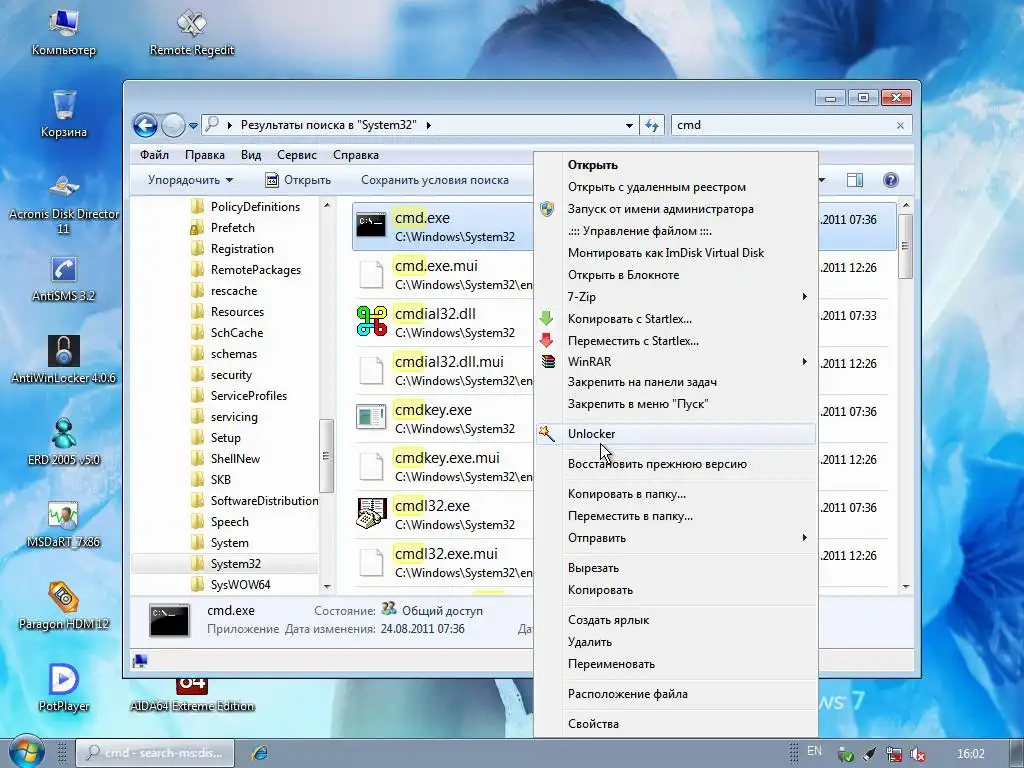Expand the Отправить submenu
This screenshot has width=1024, height=768.
tap(675, 537)
